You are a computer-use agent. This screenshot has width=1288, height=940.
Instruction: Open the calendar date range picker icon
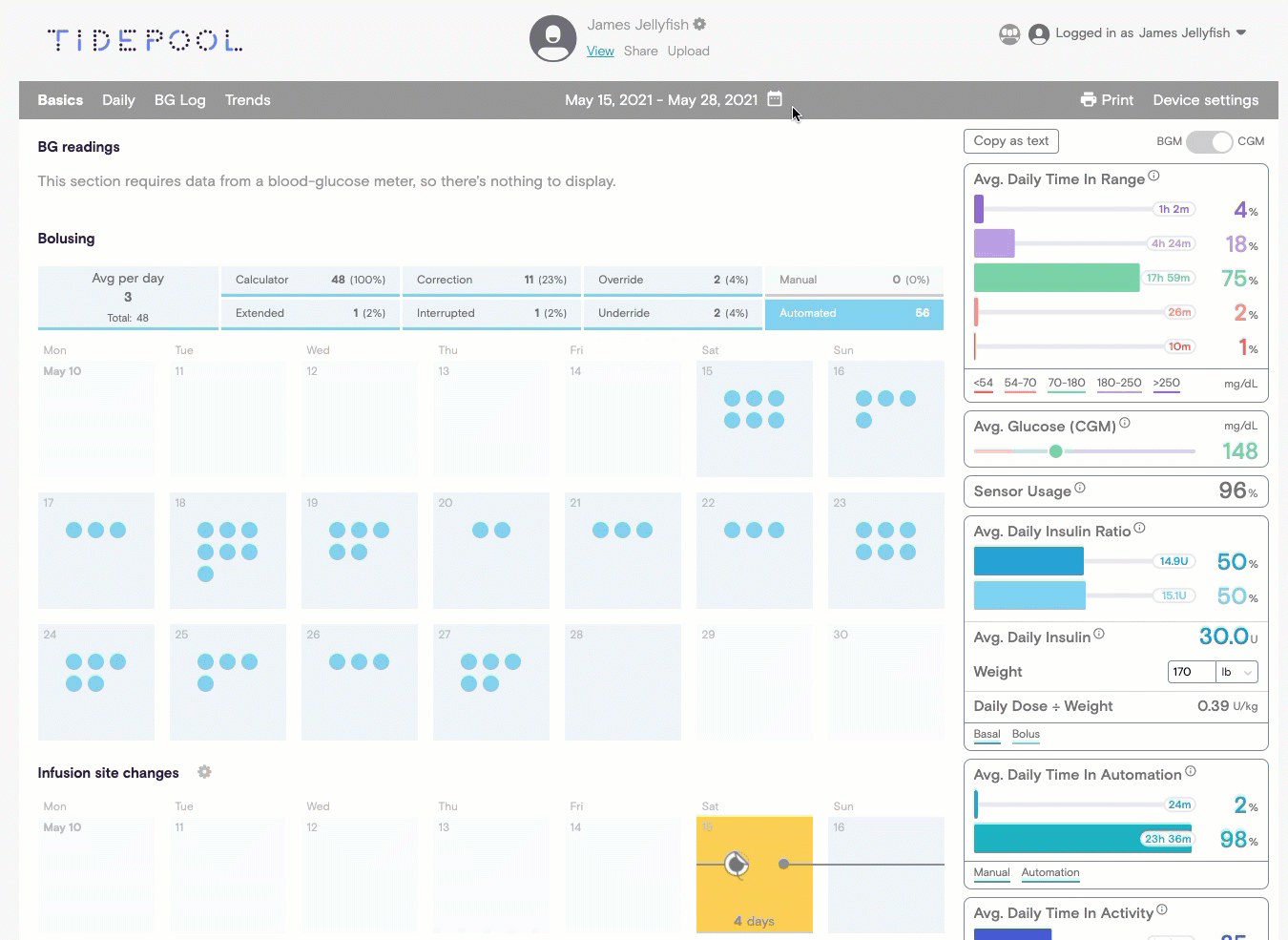[775, 99]
